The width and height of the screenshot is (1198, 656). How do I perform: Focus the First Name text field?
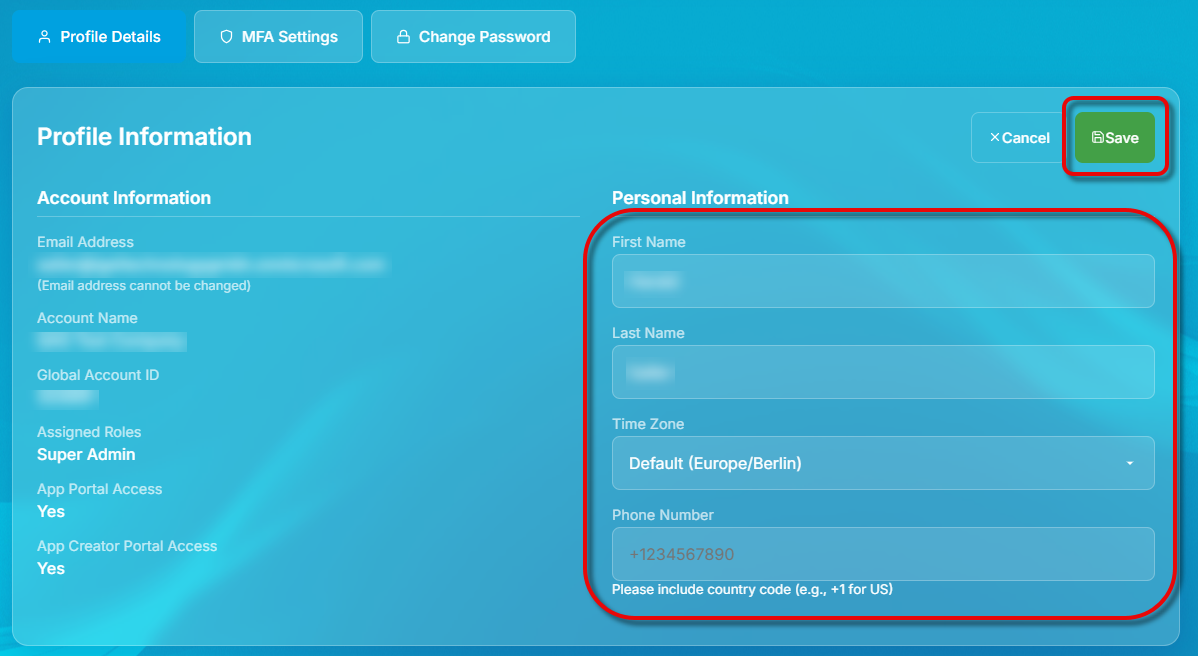883,281
